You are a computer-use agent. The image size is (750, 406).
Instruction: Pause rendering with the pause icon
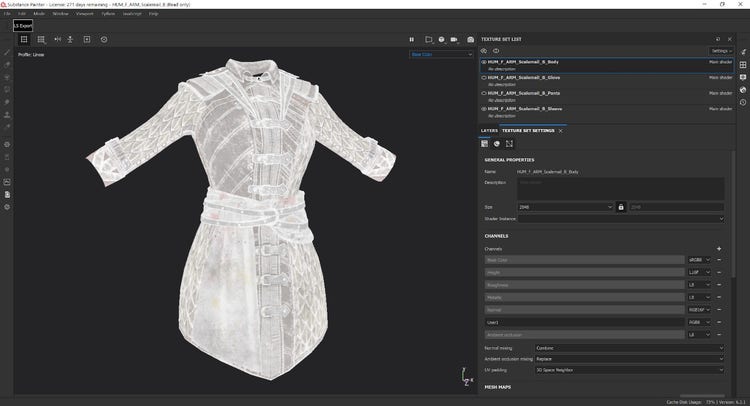411,40
